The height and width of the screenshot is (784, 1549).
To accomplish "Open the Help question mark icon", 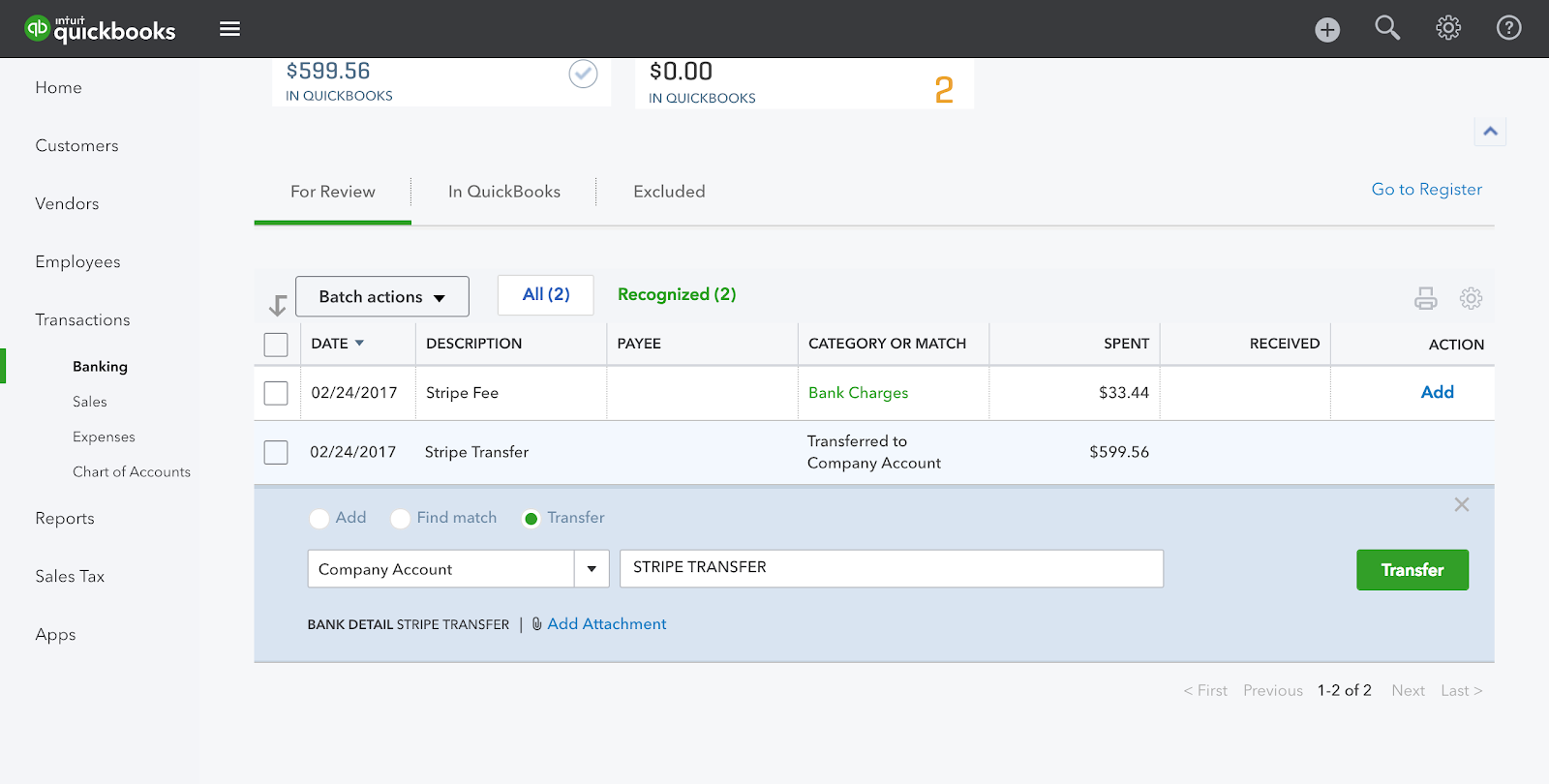I will click(1508, 28).
